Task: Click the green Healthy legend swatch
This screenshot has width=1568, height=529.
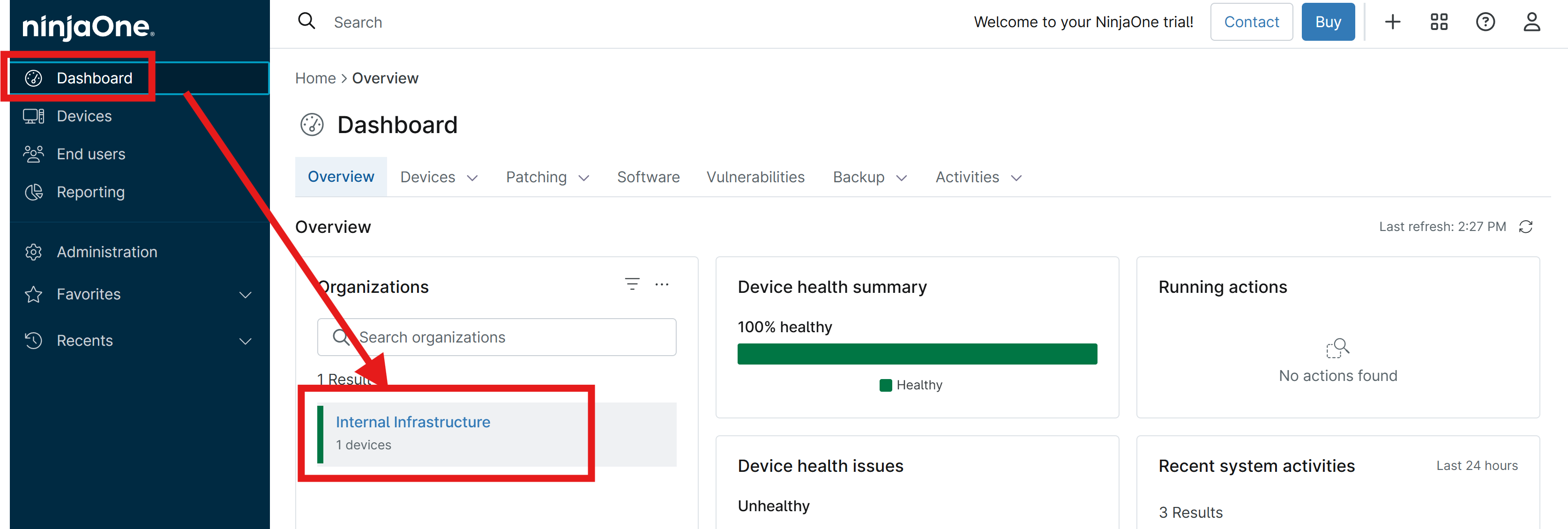Action: coord(886,385)
